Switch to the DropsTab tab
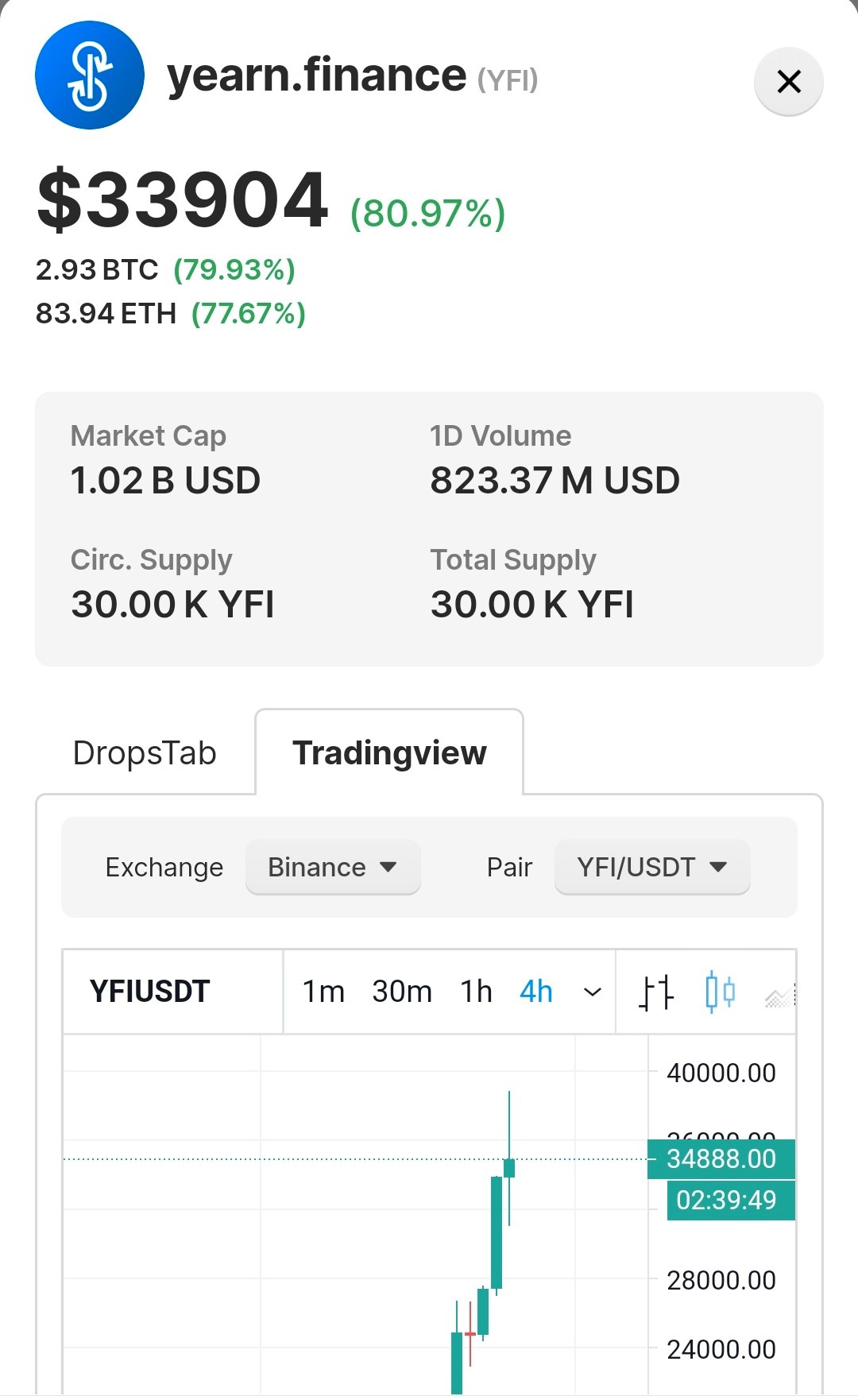The height and width of the screenshot is (1400, 858). [x=145, y=753]
